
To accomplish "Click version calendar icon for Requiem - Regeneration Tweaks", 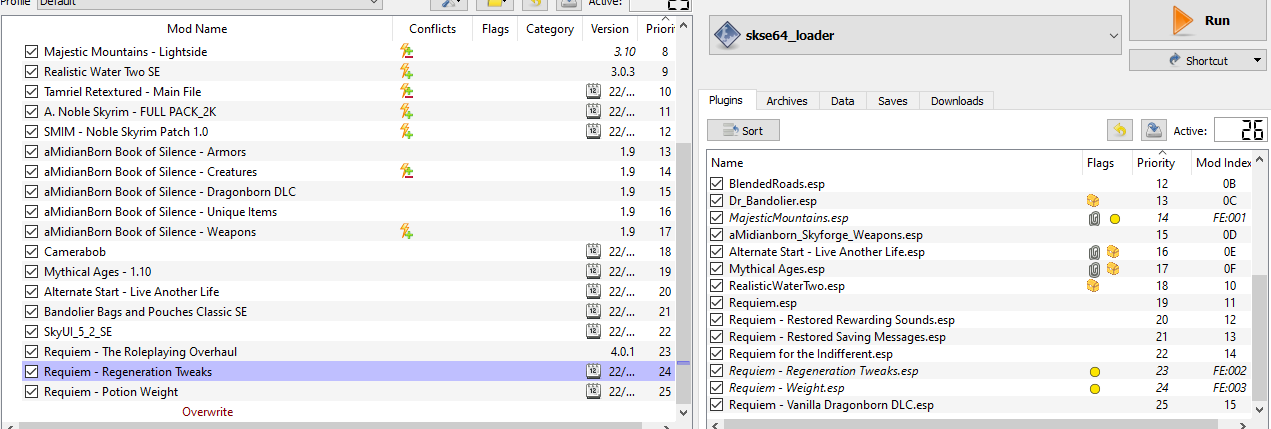I will pyautogui.click(x=592, y=371).
